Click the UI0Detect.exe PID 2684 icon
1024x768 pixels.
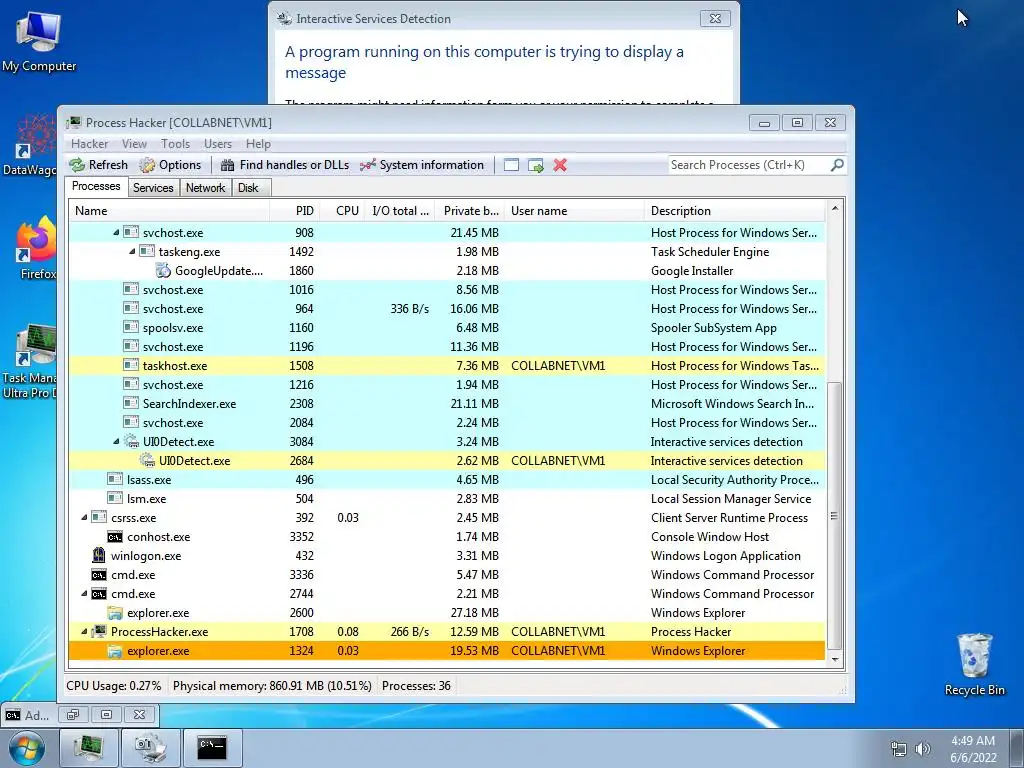[x=147, y=460]
